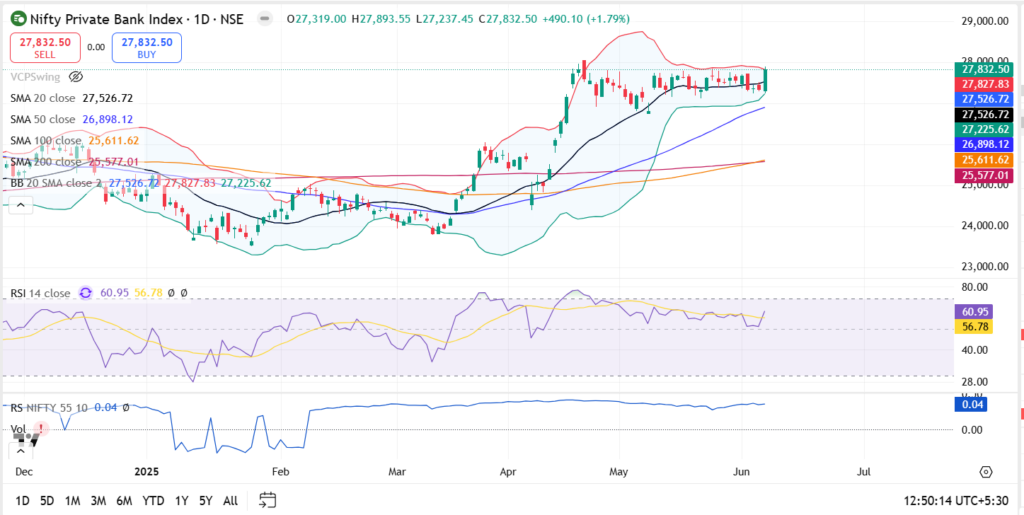Click the Jul label on time axis

(x=864, y=471)
